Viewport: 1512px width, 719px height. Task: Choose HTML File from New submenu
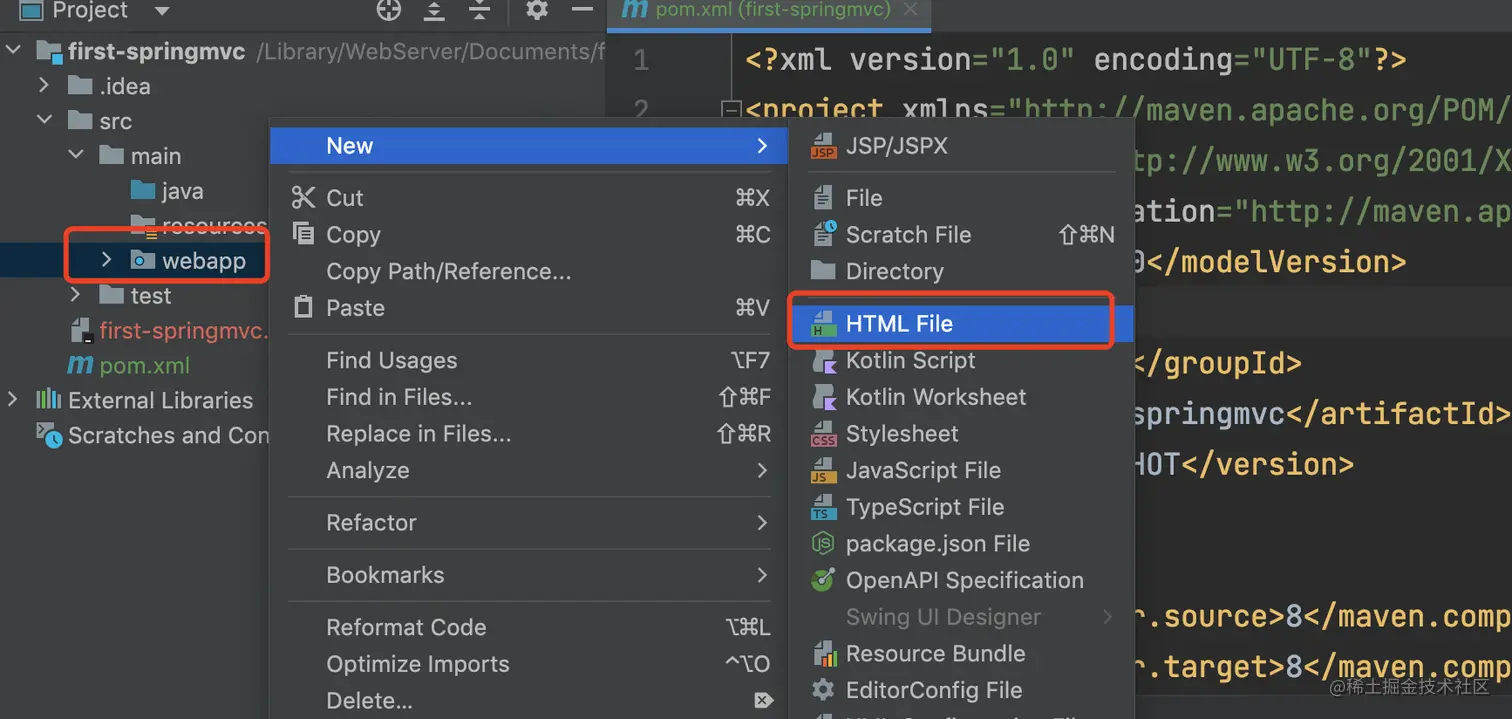[x=899, y=324]
